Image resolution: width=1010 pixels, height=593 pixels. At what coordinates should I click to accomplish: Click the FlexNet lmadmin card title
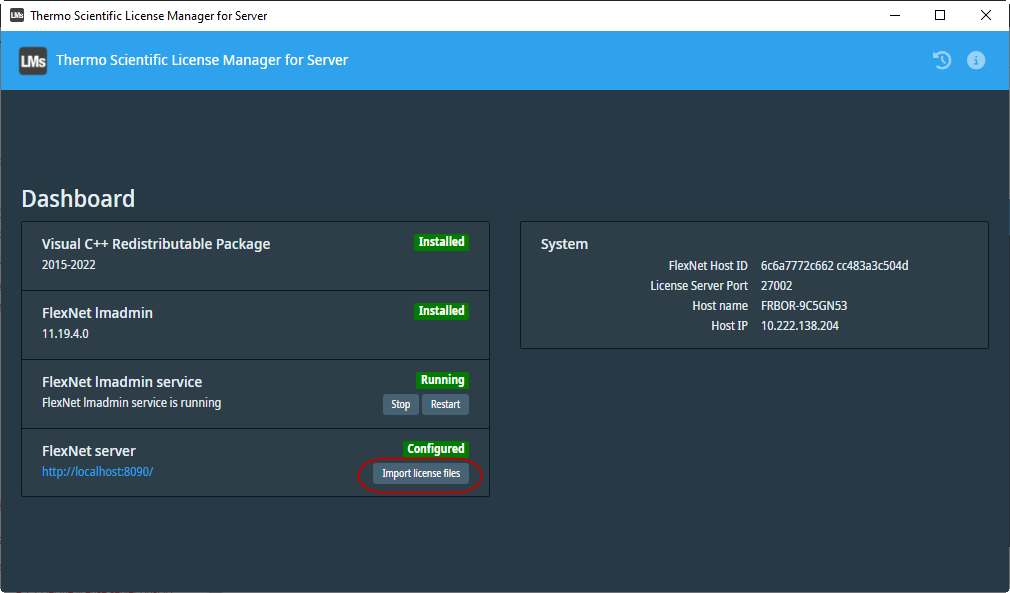(x=97, y=313)
